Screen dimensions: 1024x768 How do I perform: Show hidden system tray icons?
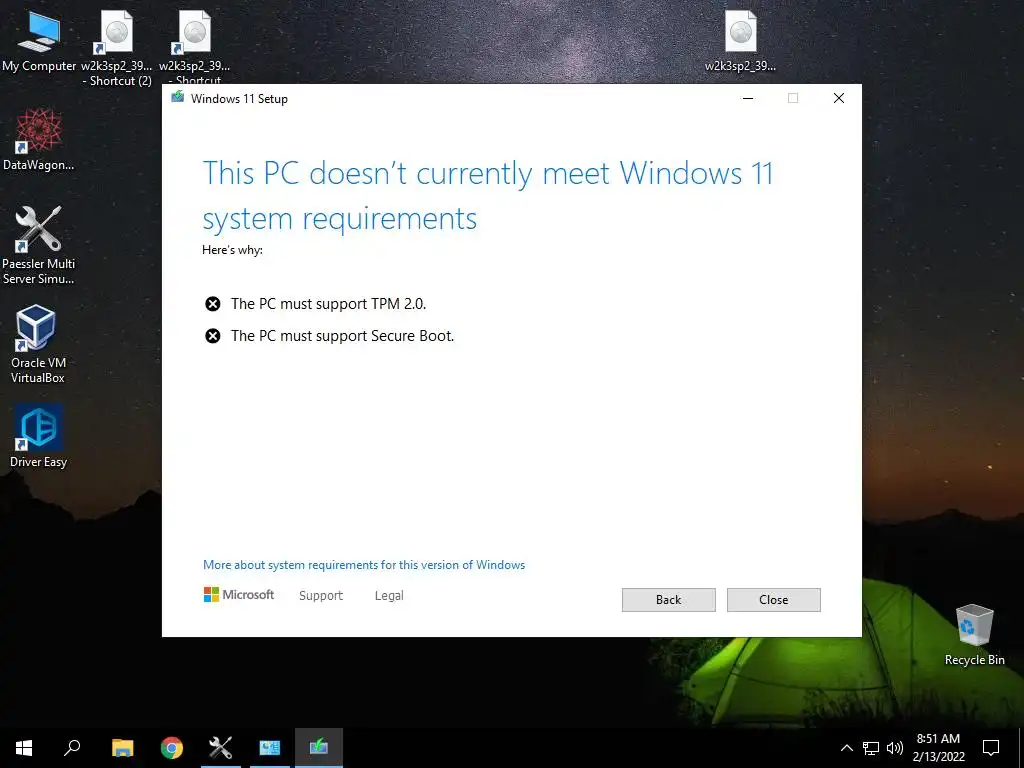click(x=846, y=748)
